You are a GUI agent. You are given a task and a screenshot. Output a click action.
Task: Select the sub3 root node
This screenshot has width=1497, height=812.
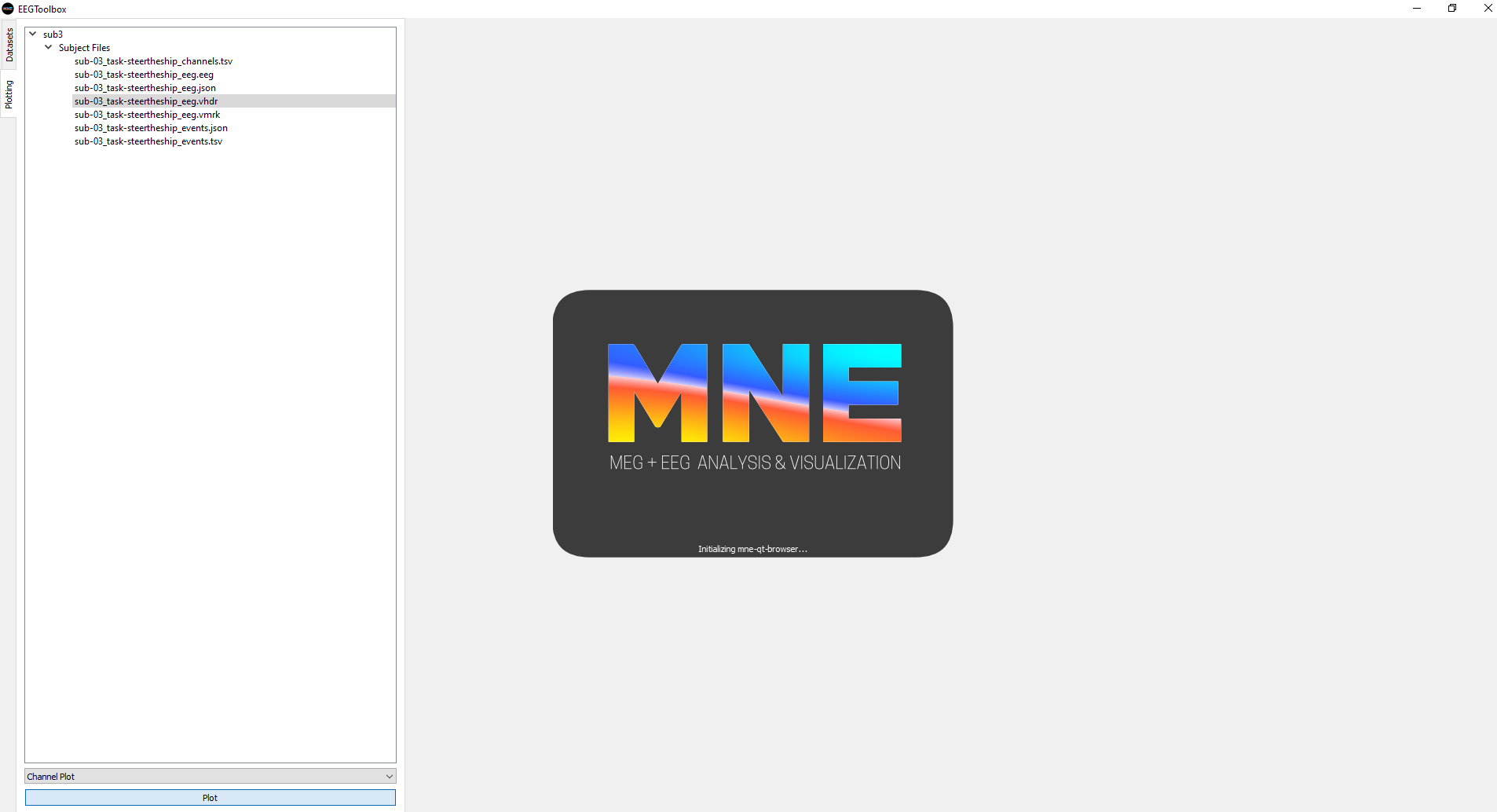[x=53, y=34]
